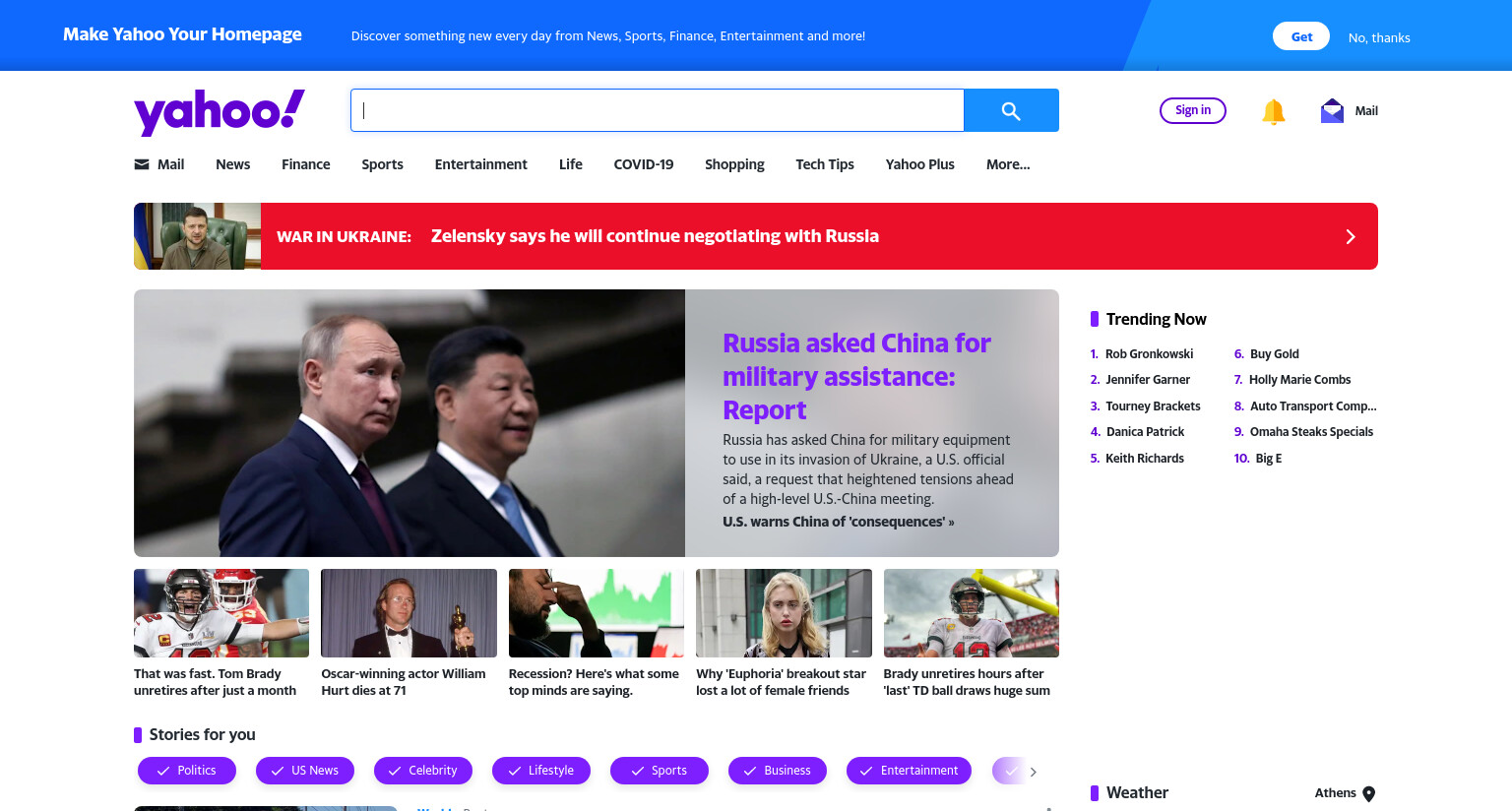Image resolution: width=1512 pixels, height=811 pixels.
Task: Expand the More... navigation menu
Action: tap(1008, 164)
